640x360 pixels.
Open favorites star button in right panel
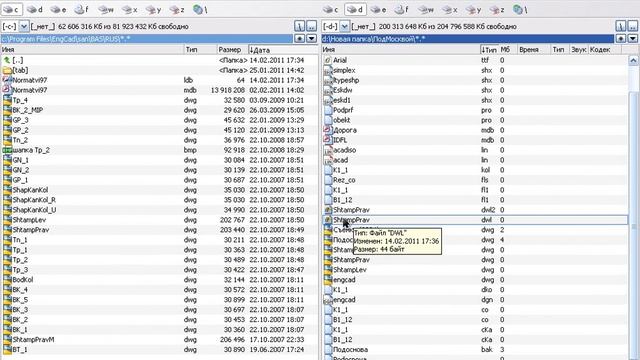[x=620, y=39]
